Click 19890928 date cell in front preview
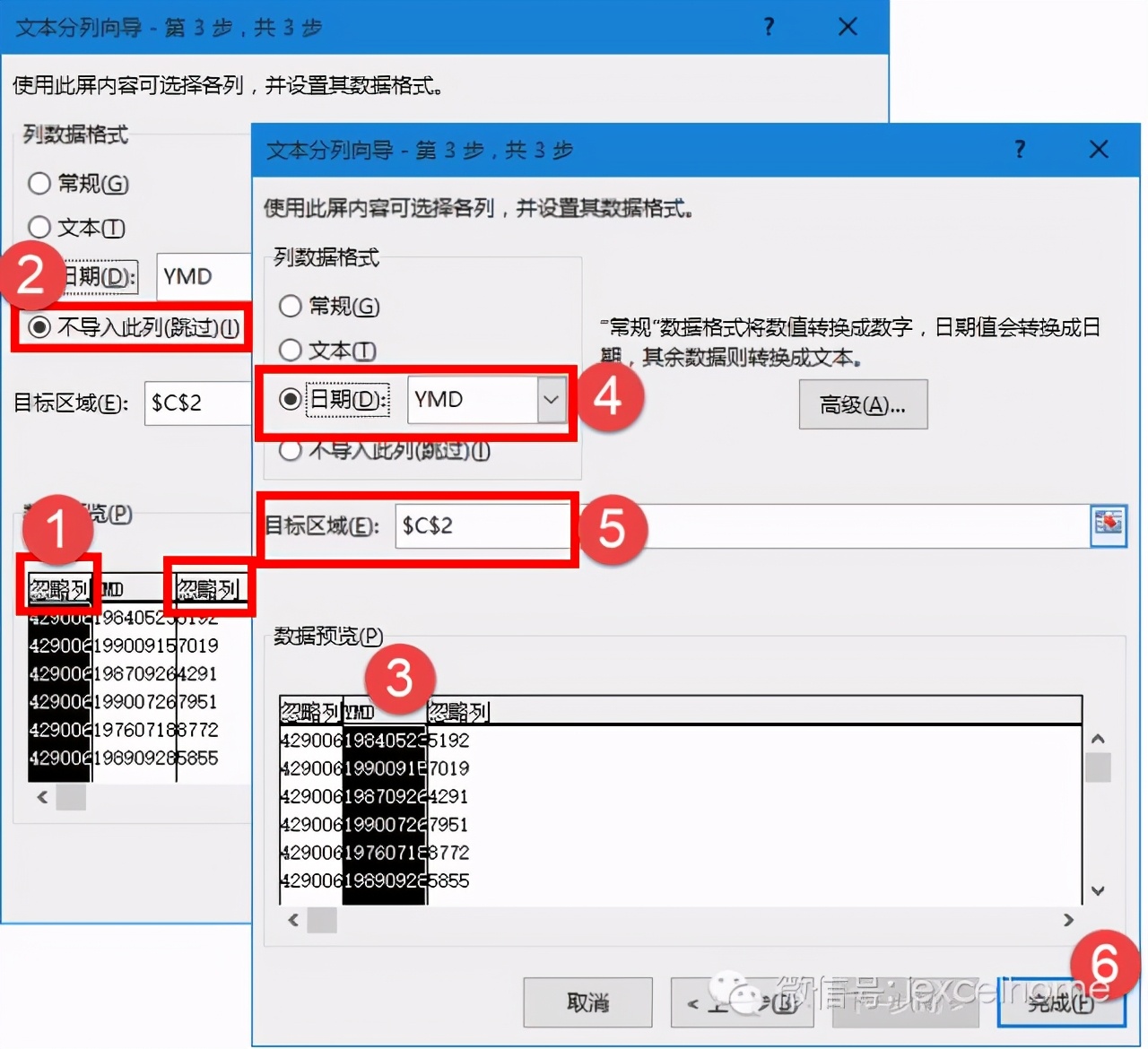 384,880
